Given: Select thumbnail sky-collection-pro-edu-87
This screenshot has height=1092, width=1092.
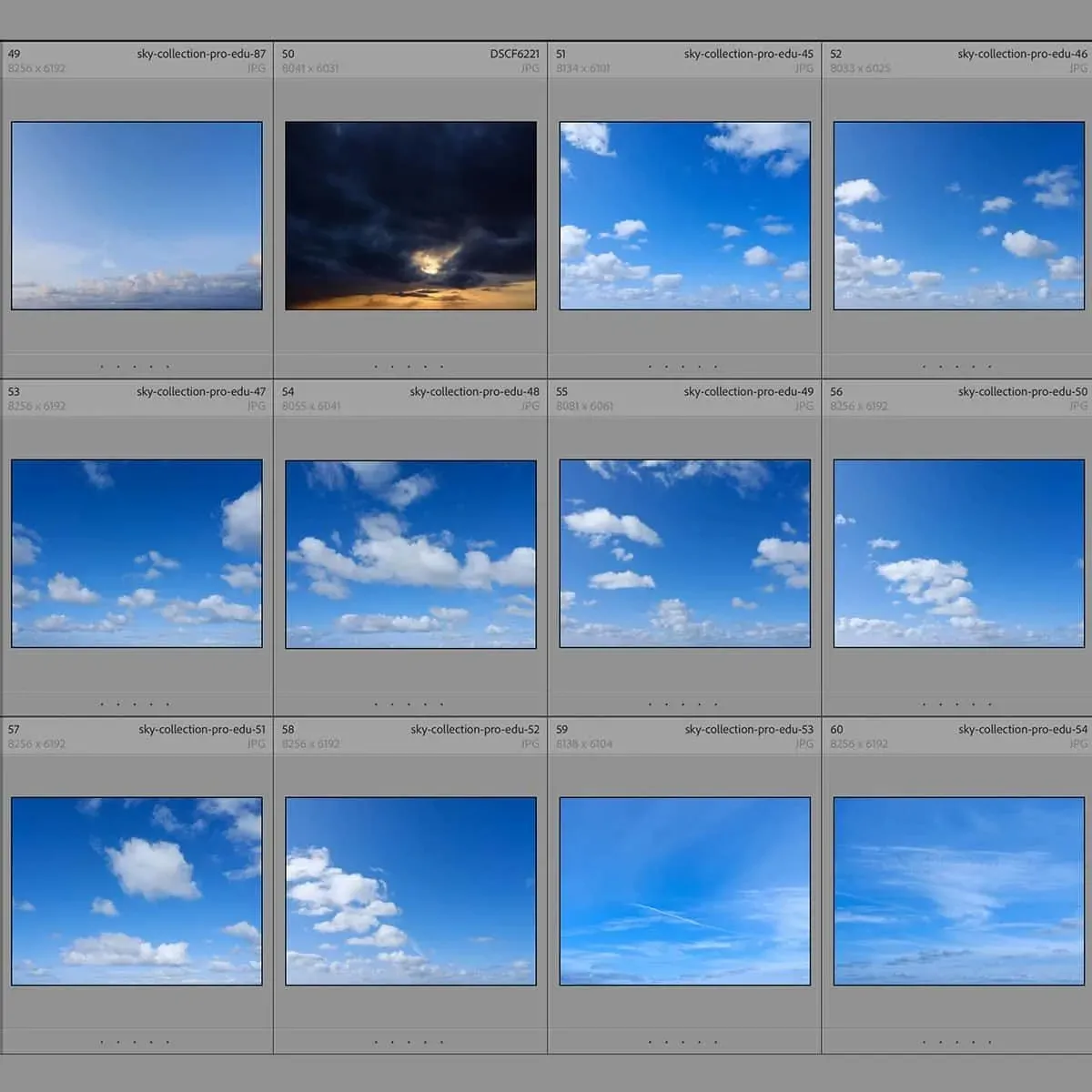Looking at the screenshot, I should (x=136, y=216).
